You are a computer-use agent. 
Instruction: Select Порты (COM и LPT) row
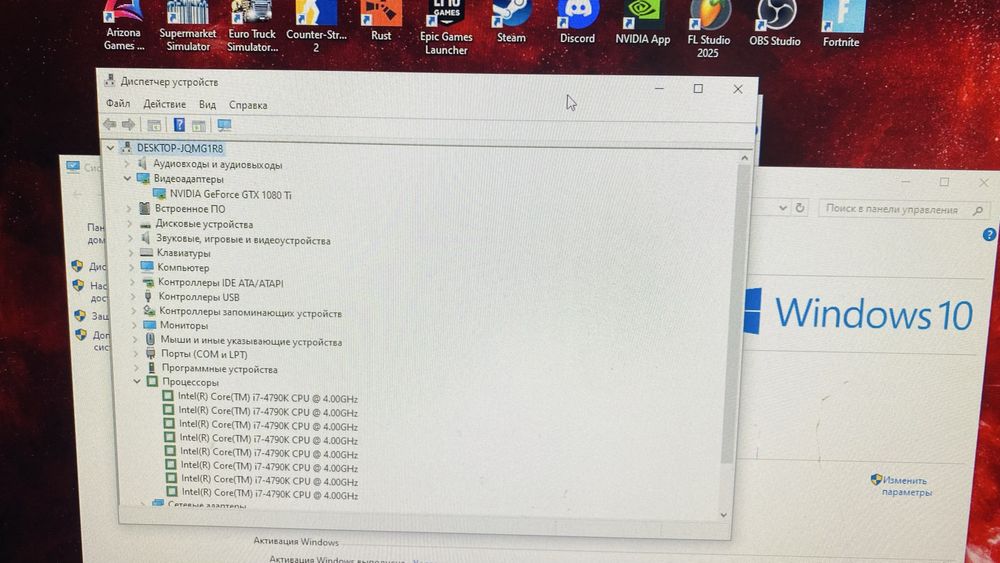[203, 354]
